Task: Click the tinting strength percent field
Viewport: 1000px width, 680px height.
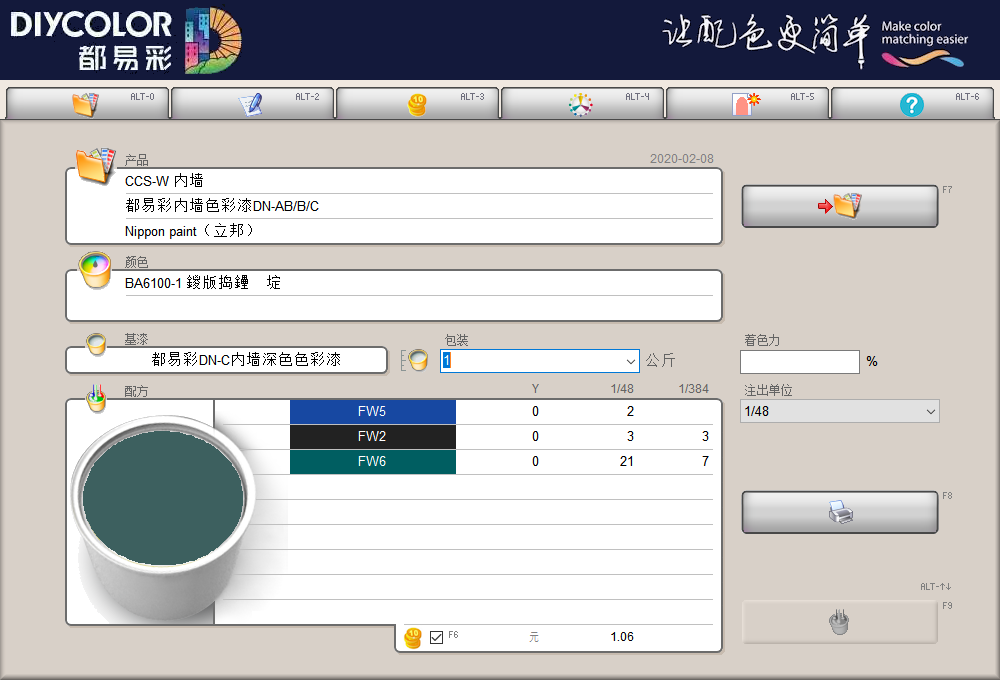Action: (x=799, y=362)
